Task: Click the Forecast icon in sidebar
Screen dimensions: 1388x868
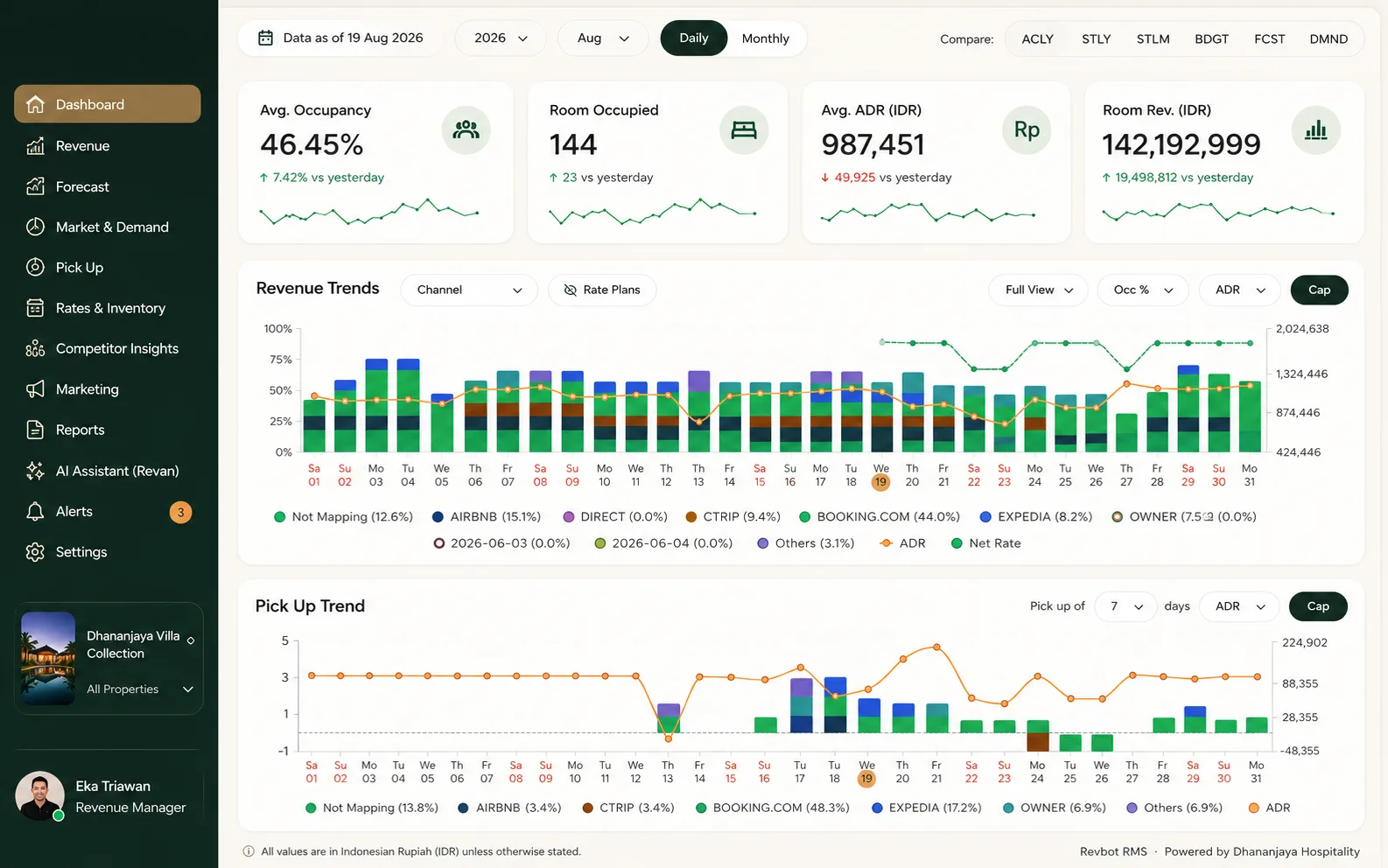Action: point(35,186)
